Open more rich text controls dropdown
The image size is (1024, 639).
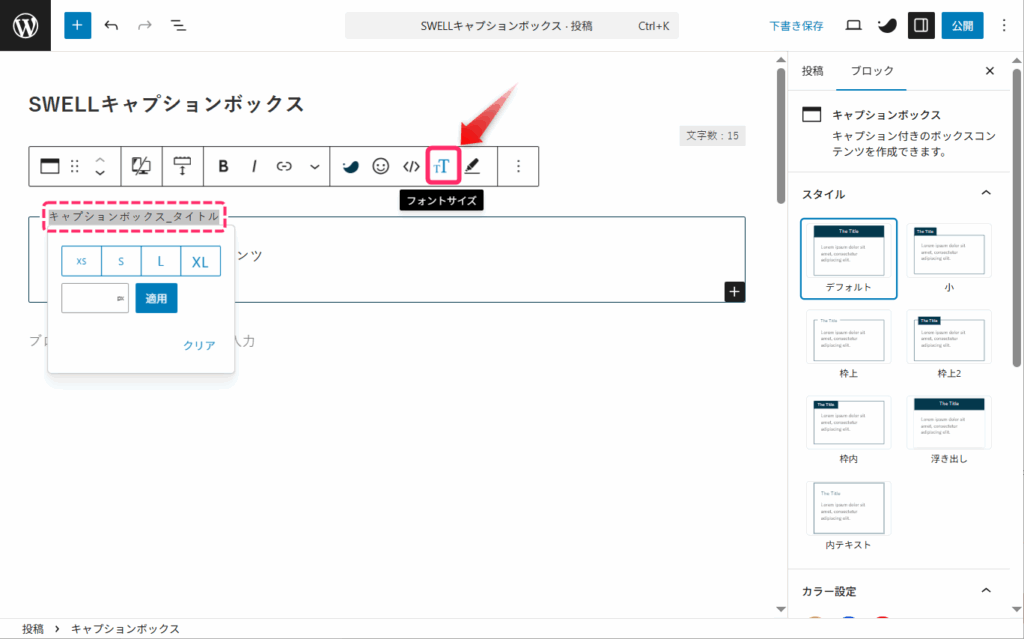[x=315, y=167]
